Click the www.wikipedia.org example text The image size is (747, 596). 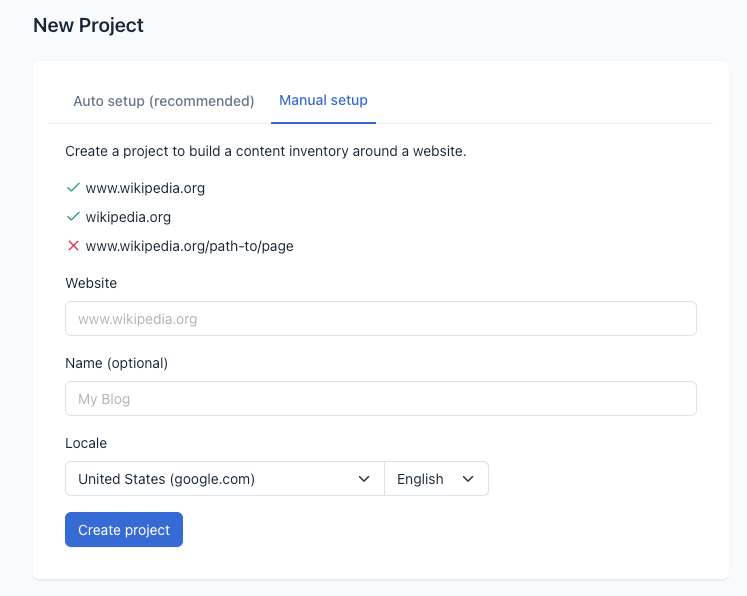[145, 187]
